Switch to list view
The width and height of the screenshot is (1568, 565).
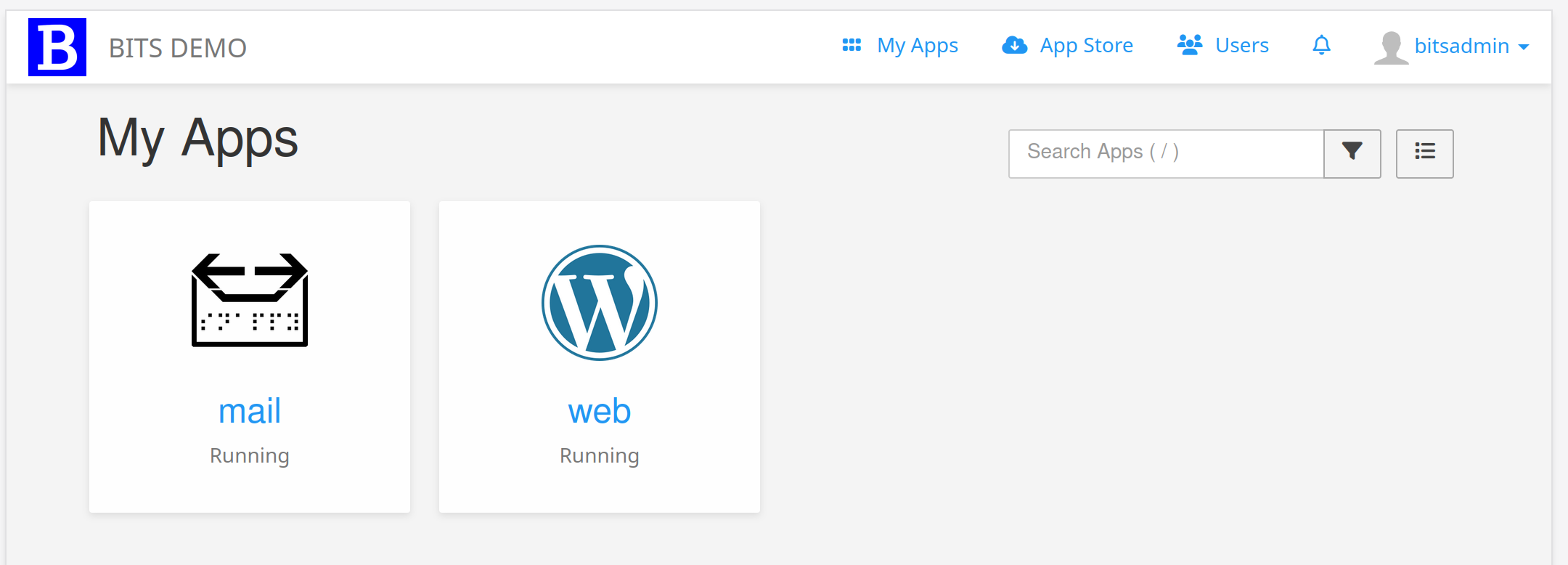[x=1424, y=153]
